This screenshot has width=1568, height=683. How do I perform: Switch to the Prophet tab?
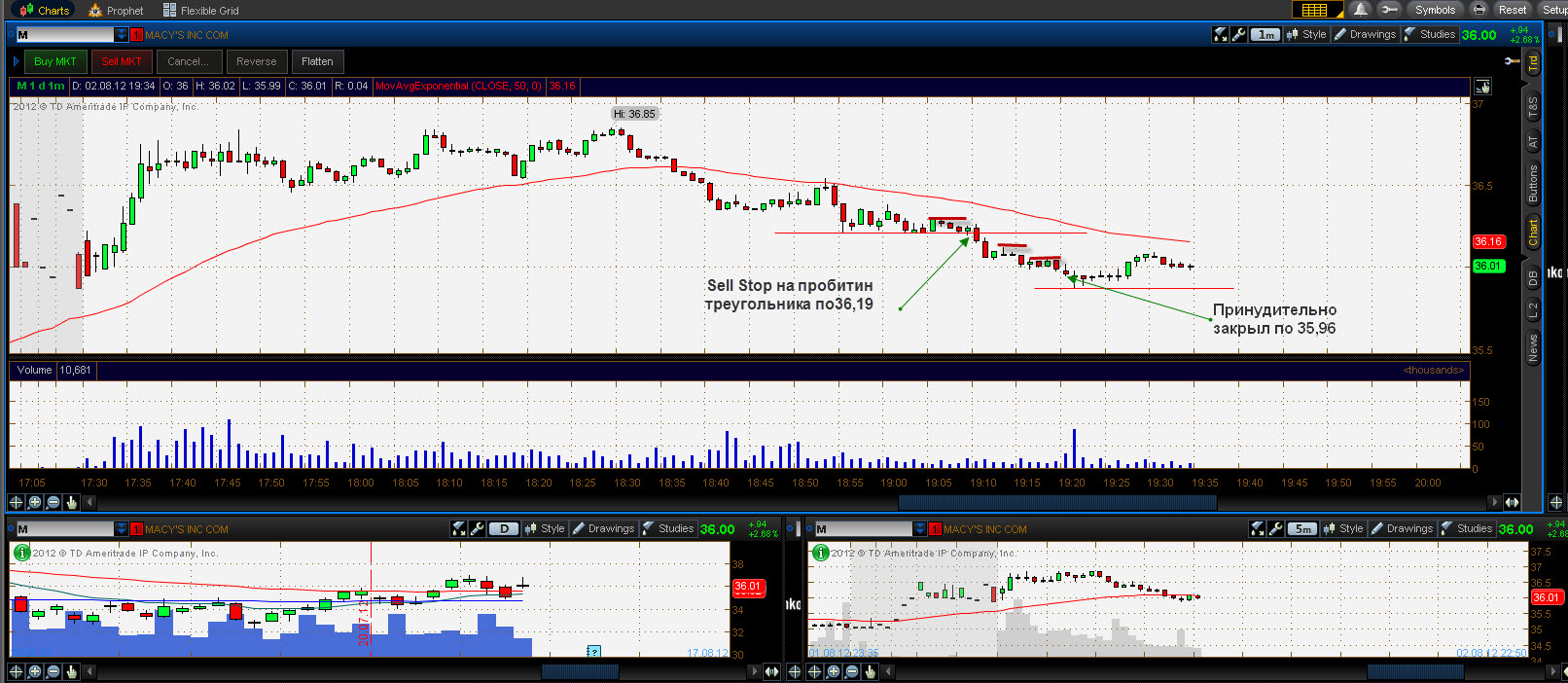pos(116,10)
